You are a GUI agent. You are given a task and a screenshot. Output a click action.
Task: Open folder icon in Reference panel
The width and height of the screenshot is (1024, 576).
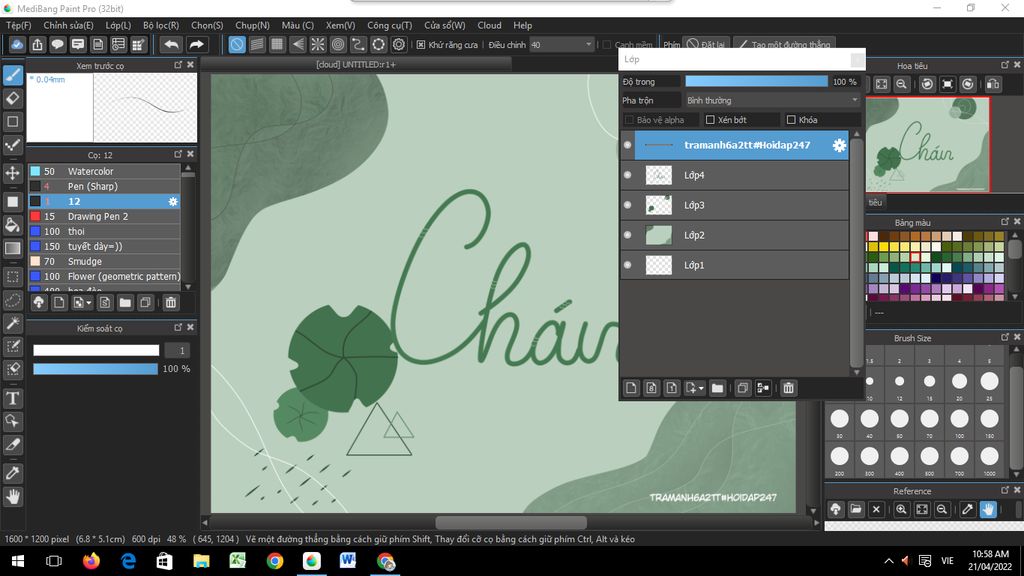point(856,509)
